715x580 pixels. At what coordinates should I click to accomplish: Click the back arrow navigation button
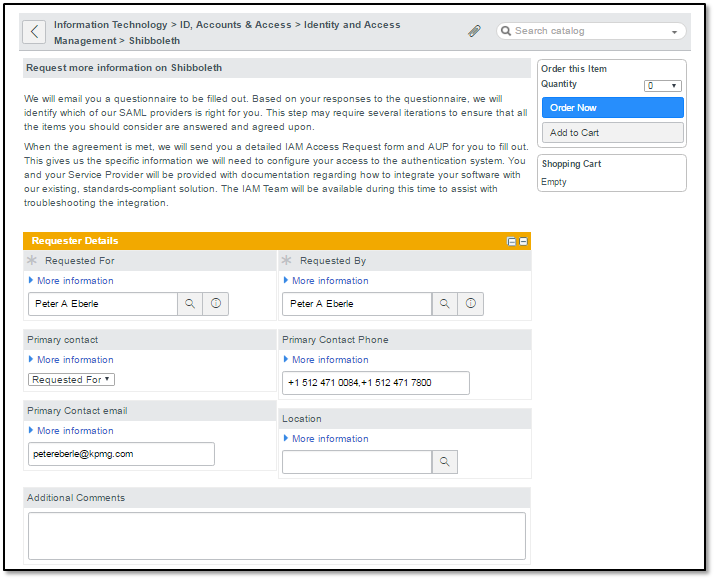pos(35,32)
